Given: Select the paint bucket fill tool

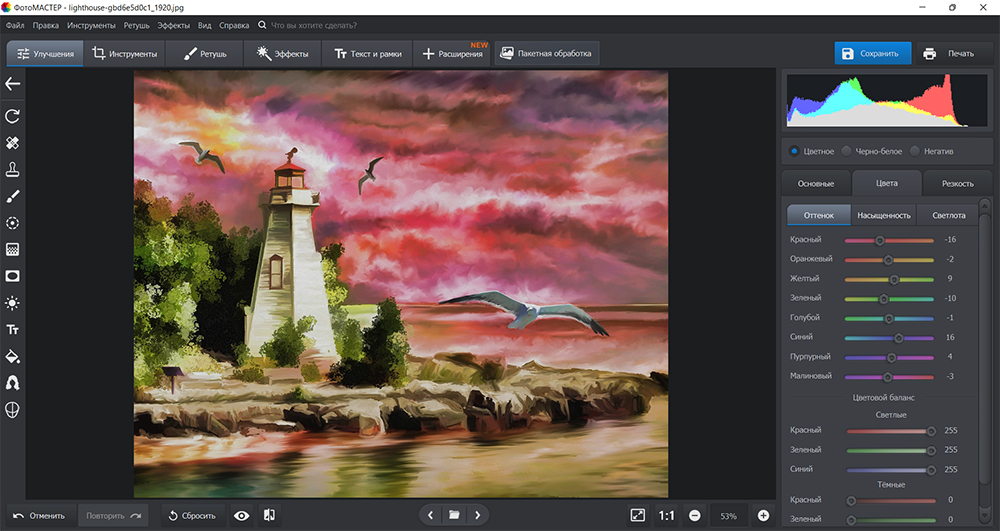Looking at the screenshot, I should coord(13,356).
